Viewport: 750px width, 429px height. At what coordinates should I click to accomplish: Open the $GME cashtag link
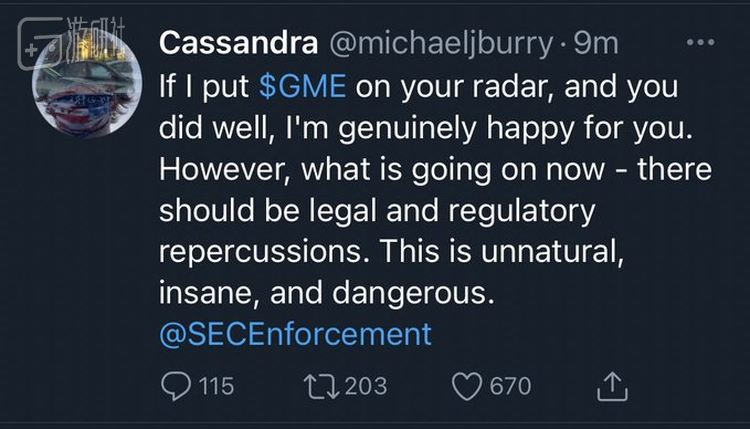302,86
